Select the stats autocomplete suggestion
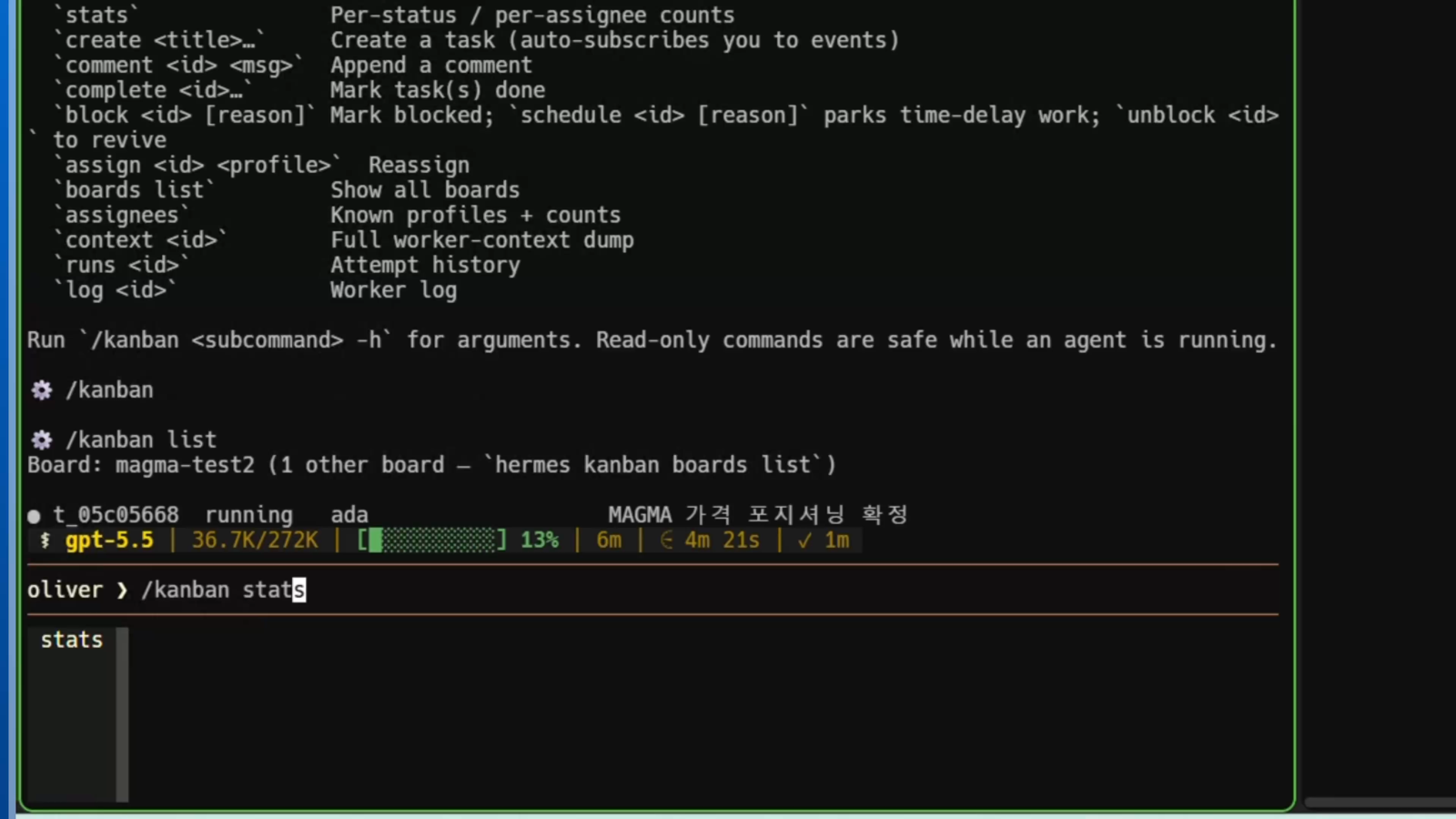Screen dimensions: 1456x819 [72, 640]
